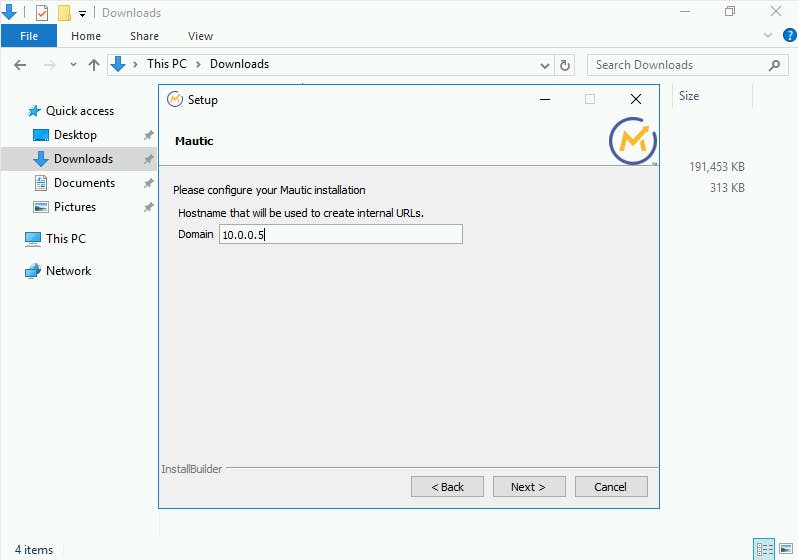Select This PC in address breadcrumb

pos(167,64)
